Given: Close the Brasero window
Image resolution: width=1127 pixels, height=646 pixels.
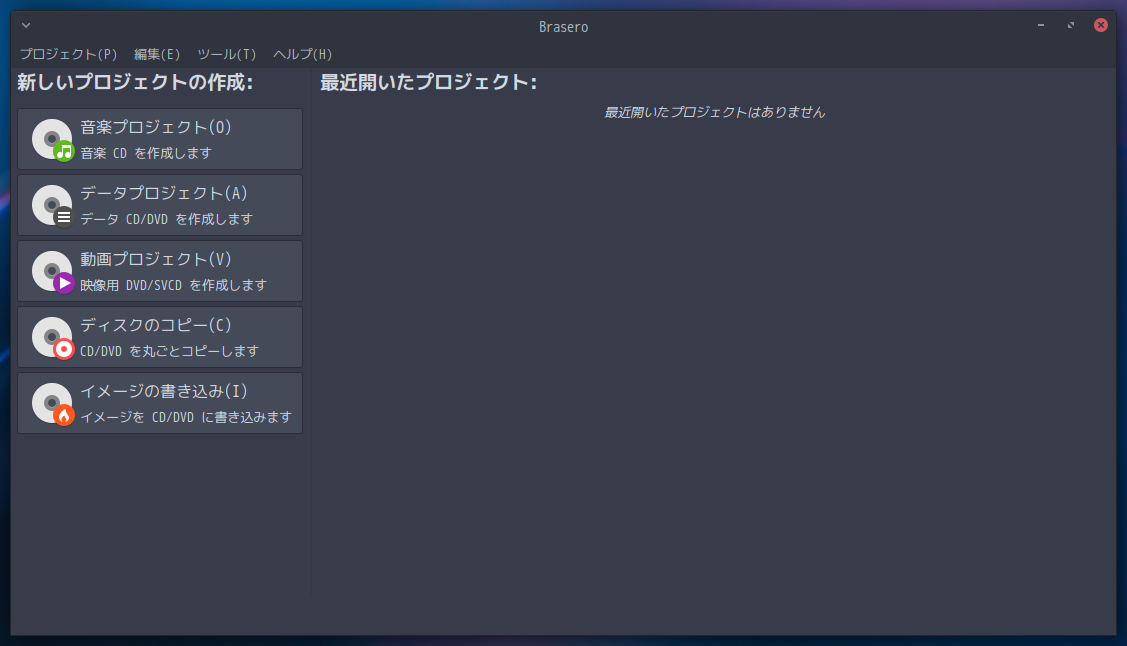Looking at the screenshot, I should click(1101, 26).
